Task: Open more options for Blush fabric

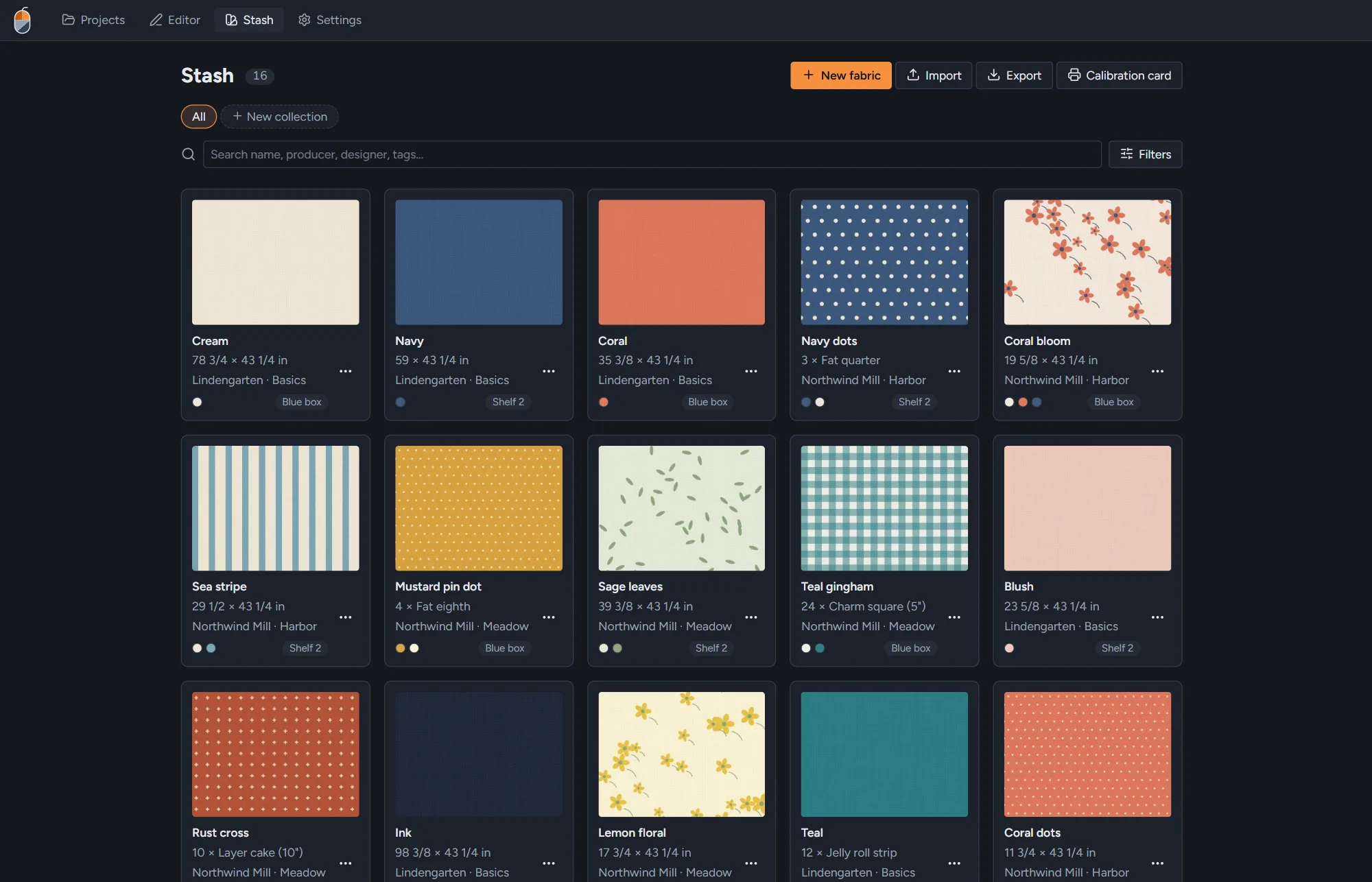Action: [1157, 617]
